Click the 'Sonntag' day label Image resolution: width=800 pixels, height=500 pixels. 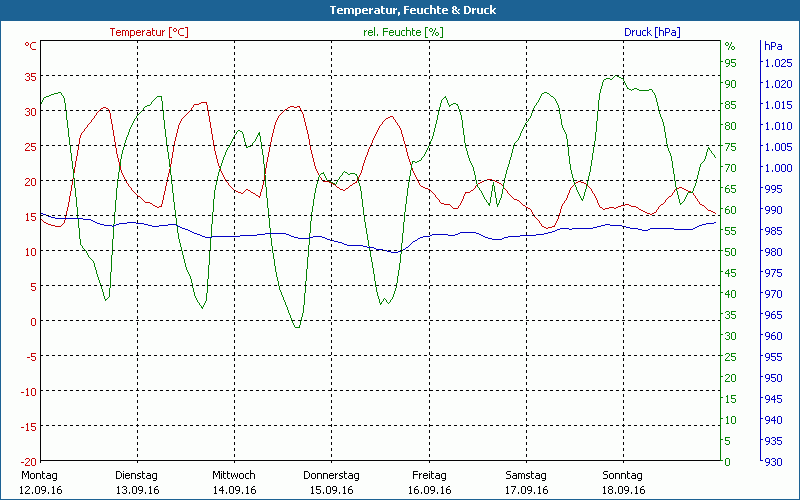tap(622, 476)
